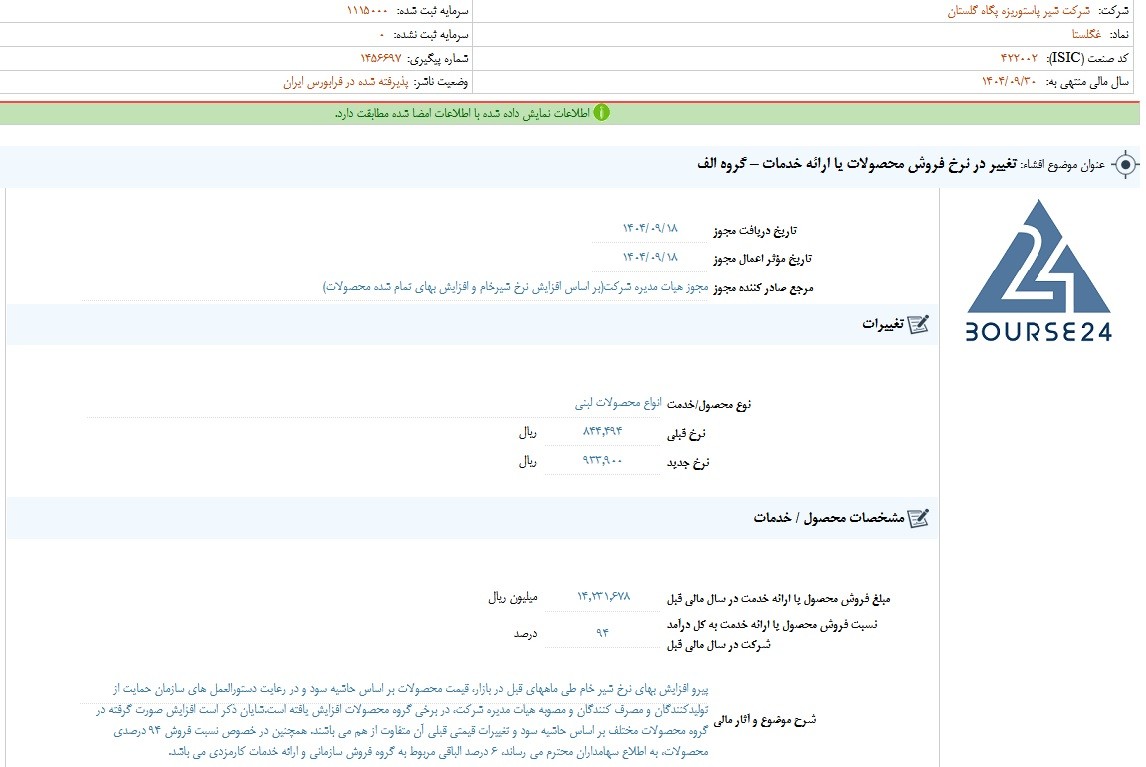Click the symbol value غگلستا
Screen dimensions: 1146x767
coord(1086,34)
